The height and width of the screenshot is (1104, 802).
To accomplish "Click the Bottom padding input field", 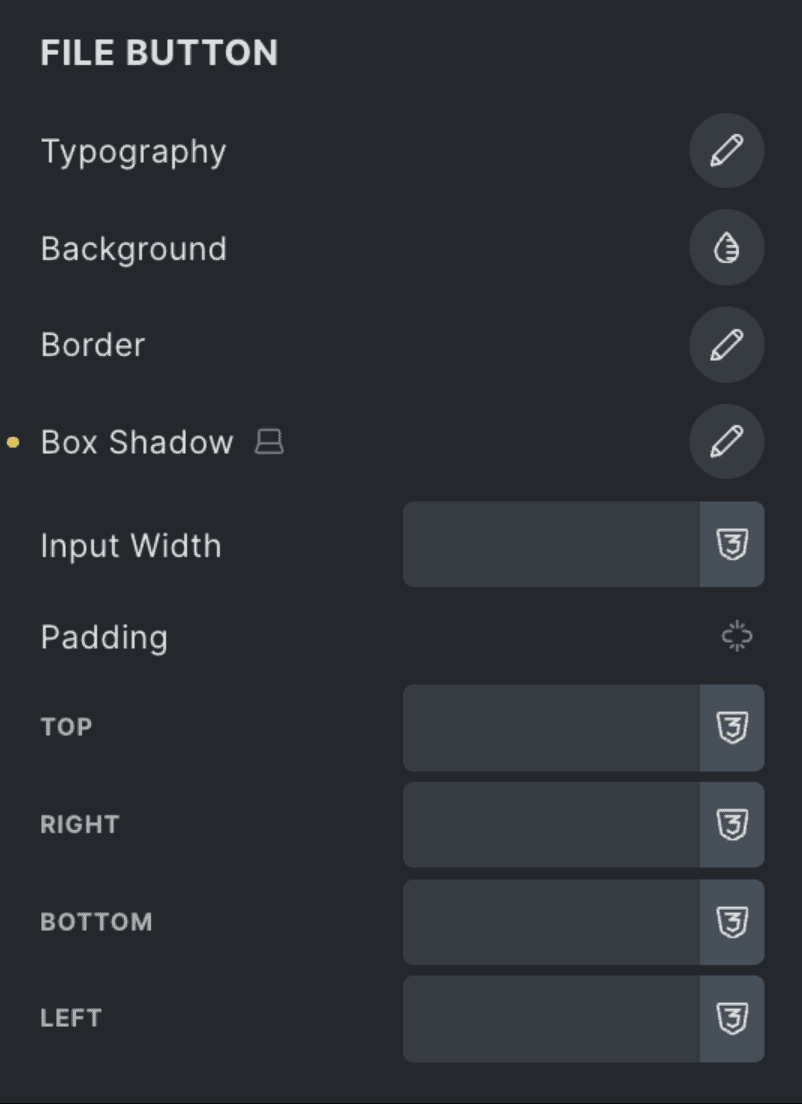I will point(551,922).
